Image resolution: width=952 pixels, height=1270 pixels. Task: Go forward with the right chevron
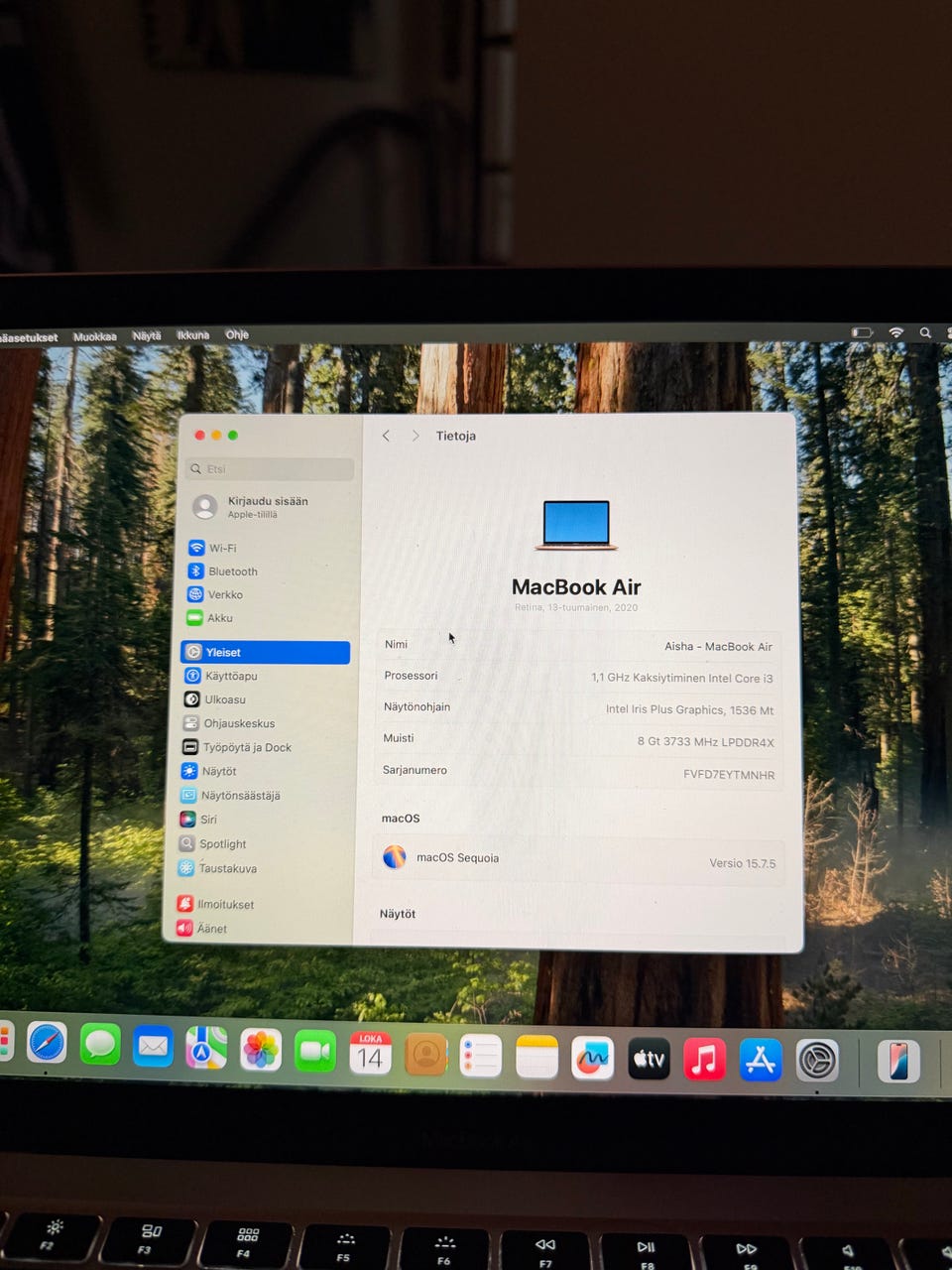coord(416,436)
